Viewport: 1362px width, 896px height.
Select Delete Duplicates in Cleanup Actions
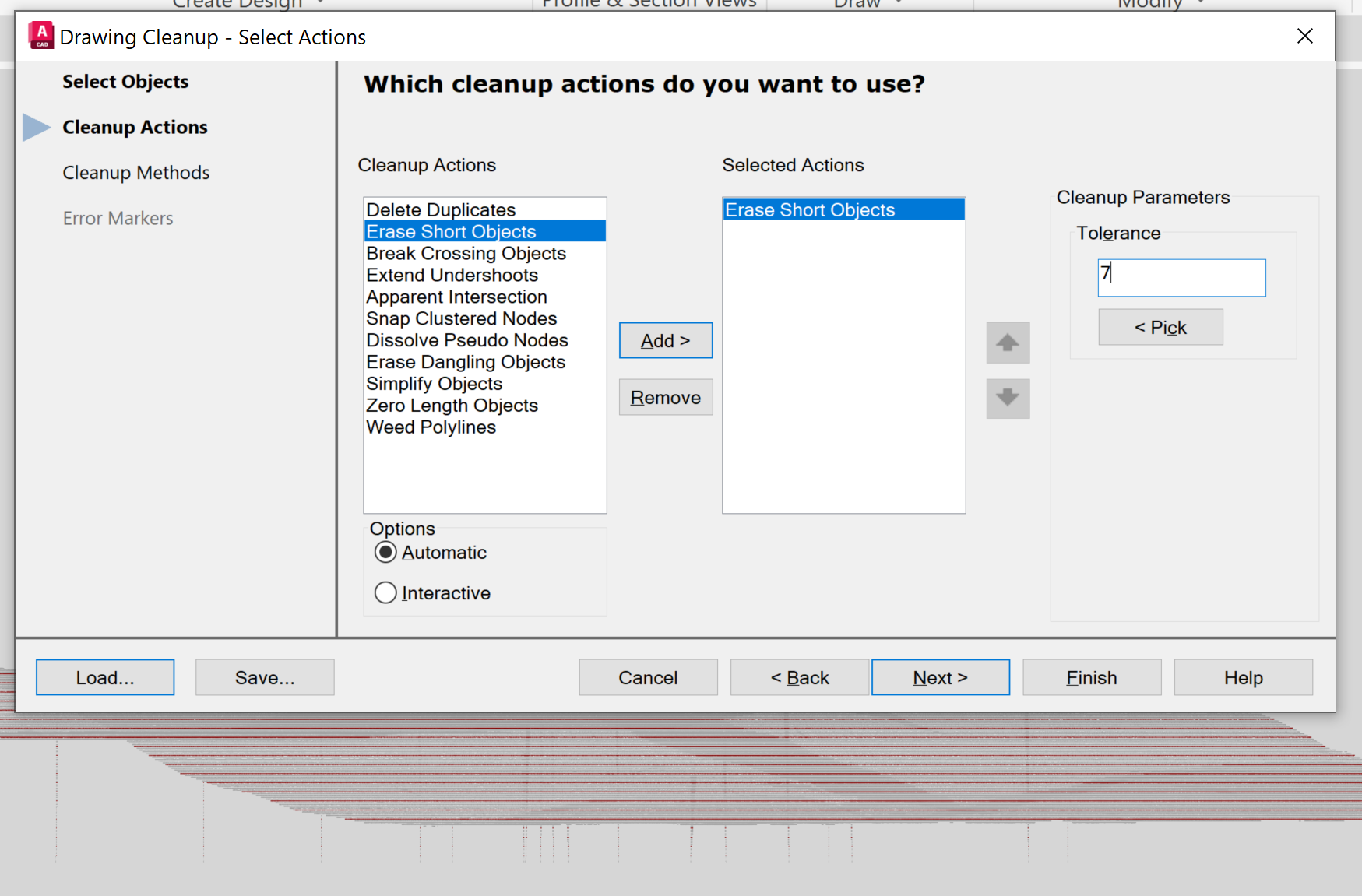pos(484,210)
